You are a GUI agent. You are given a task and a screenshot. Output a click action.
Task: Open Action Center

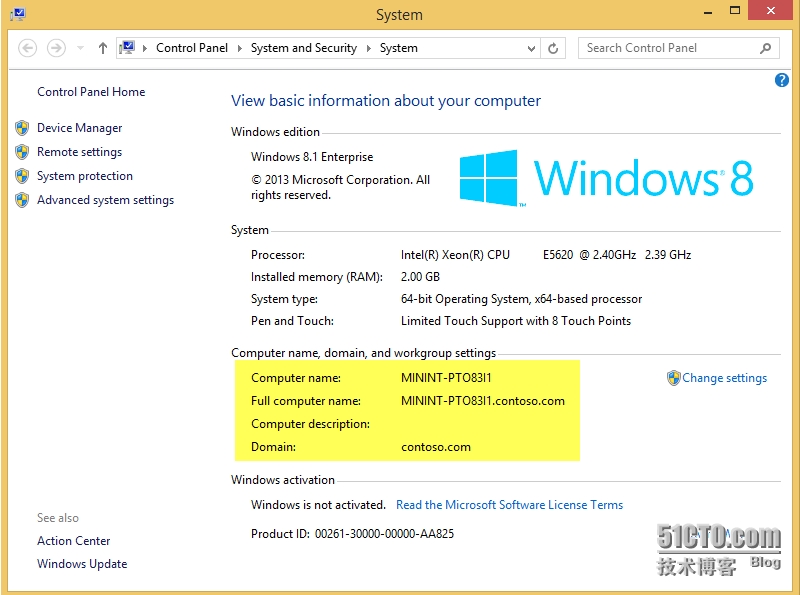pyautogui.click(x=73, y=540)
